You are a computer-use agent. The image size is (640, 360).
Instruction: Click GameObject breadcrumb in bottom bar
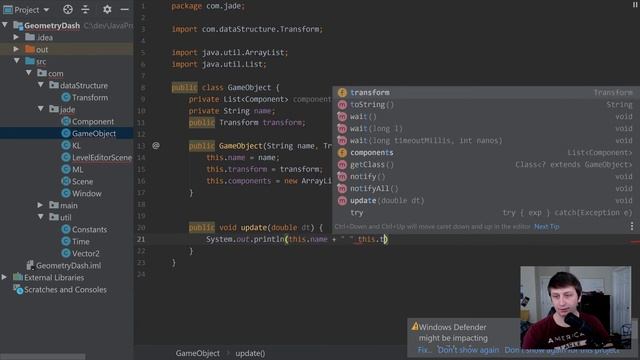click(198, 353)
